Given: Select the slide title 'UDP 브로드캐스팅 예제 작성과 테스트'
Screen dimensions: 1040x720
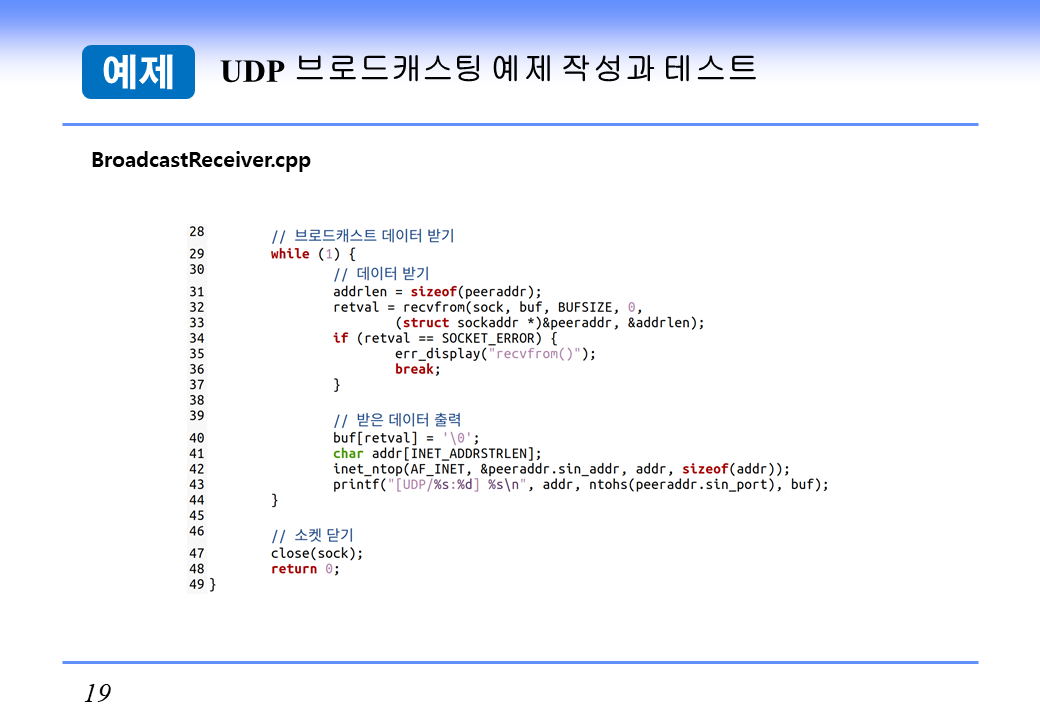Looking at the screenshot, I should (x=488, y=69).
